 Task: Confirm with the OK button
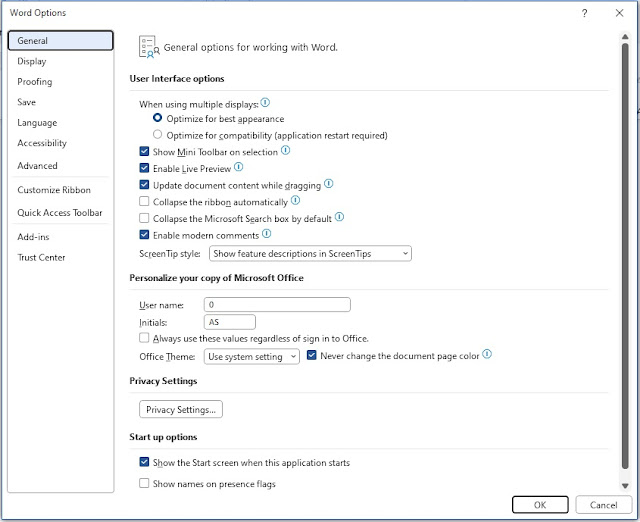click(x=540, y=505)
